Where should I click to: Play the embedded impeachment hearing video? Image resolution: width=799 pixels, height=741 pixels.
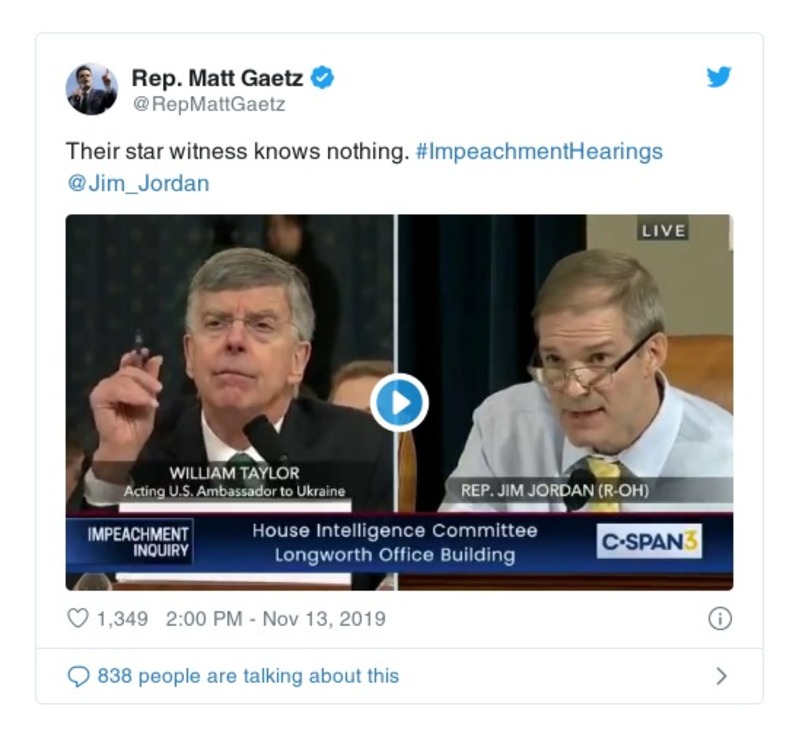click(x=399, y=403)
